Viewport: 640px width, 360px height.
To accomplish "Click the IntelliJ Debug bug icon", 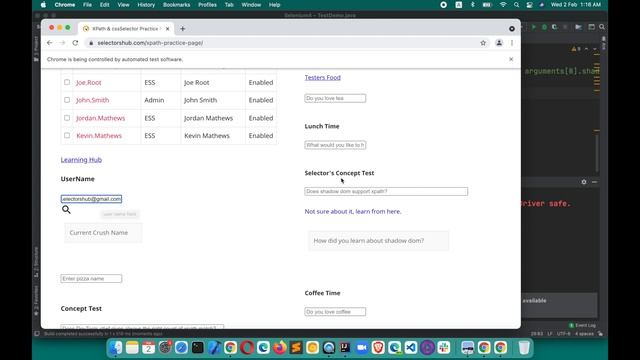I will pyautogui.click(x=544, y=27).
